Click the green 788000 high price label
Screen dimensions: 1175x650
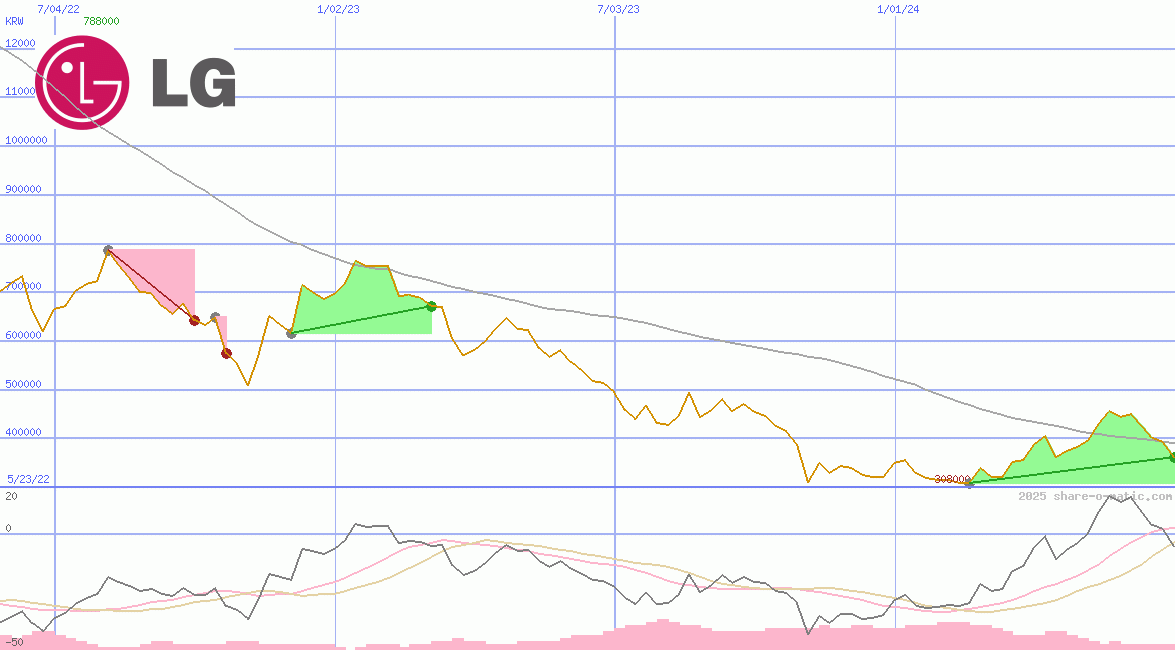coord(101,21)
